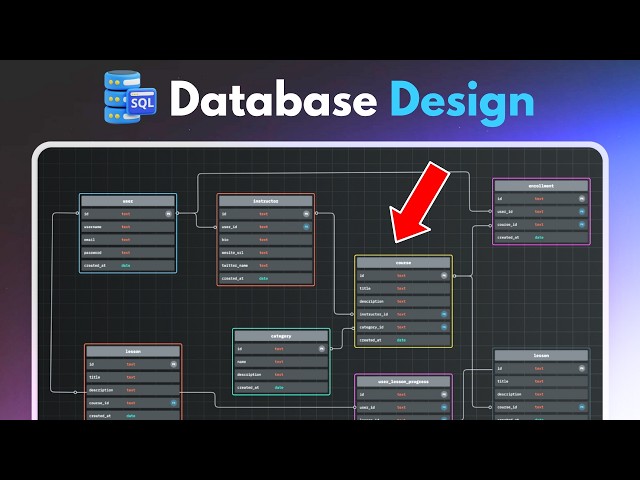Viewport: 640px width, 480px height.
Task: Click the email field in user table
Action: [128, 240]
